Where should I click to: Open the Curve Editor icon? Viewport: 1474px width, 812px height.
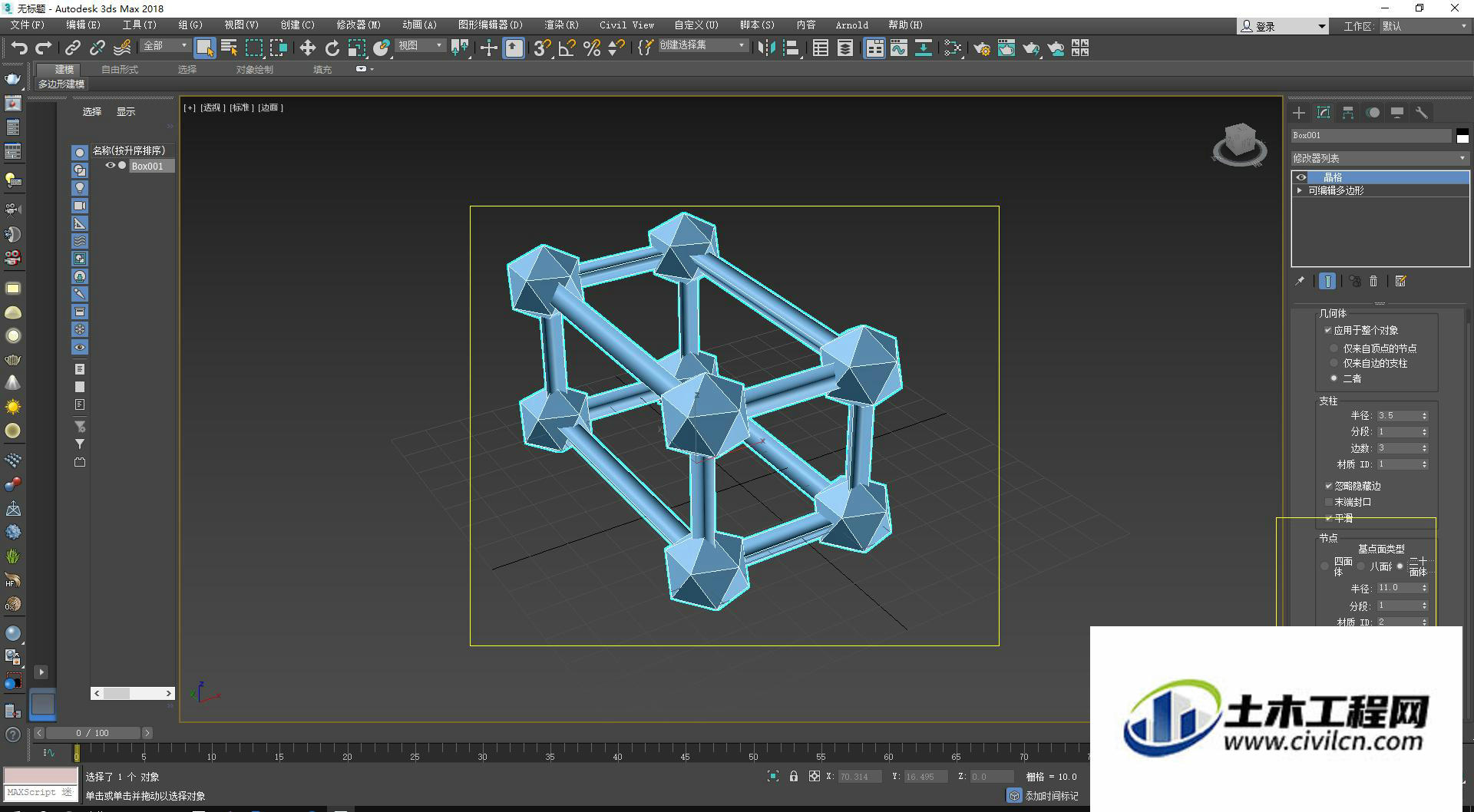pyautogui.click(x=899, y=48)
